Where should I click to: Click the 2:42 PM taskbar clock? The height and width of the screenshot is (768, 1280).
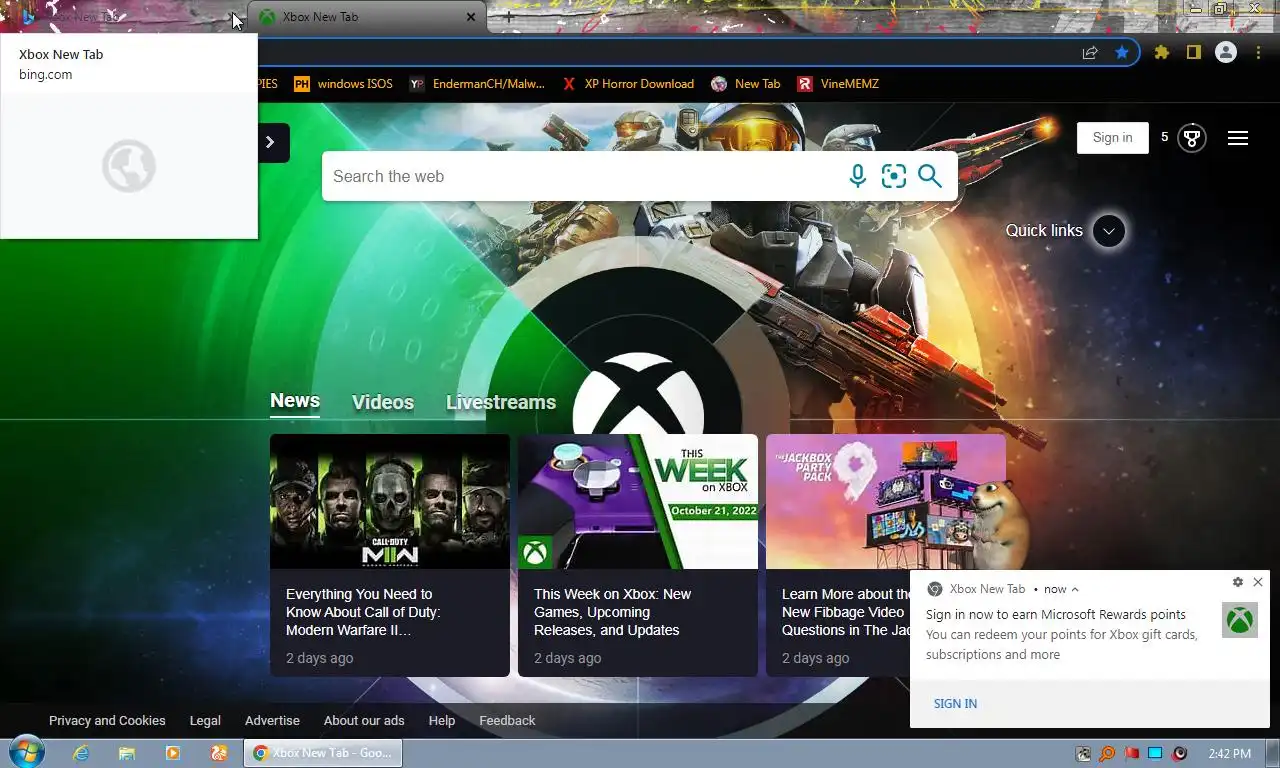(x=1229, y=754)
